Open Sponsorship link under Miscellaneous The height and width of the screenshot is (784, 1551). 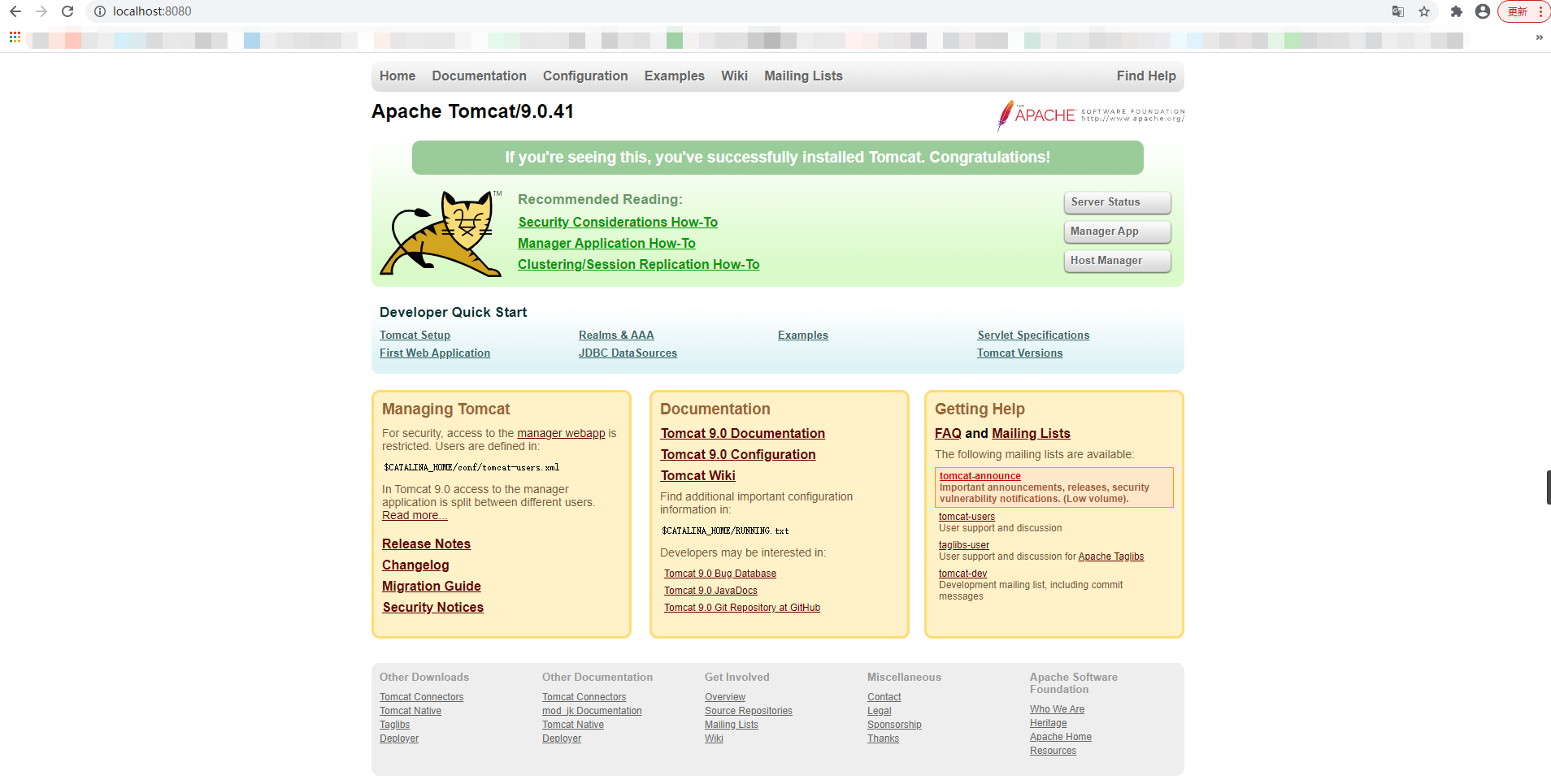click(x=894, y=725)
